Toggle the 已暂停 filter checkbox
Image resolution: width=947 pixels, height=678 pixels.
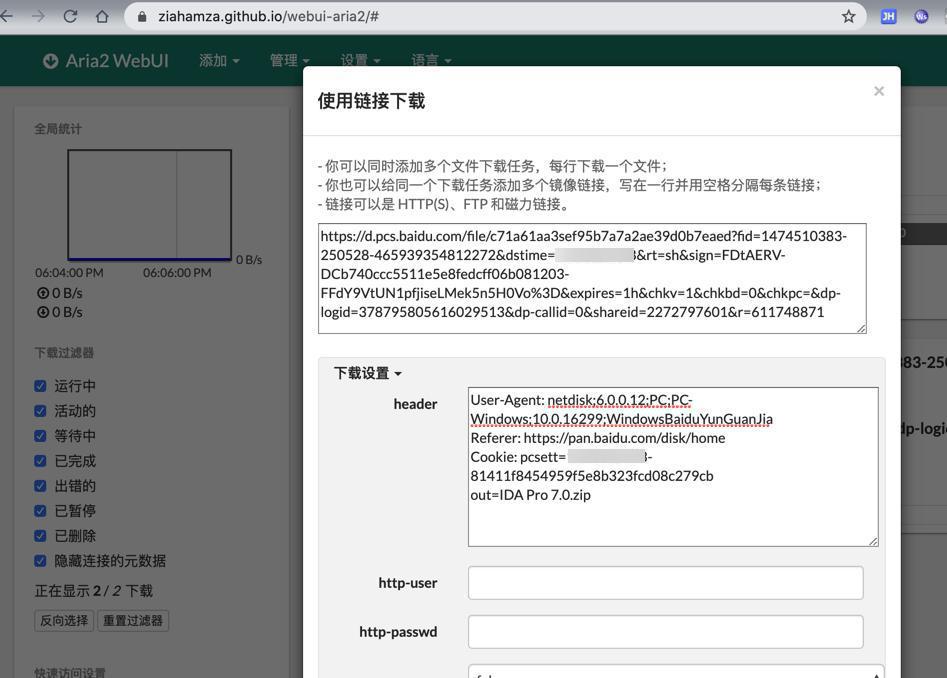[40, 511]
